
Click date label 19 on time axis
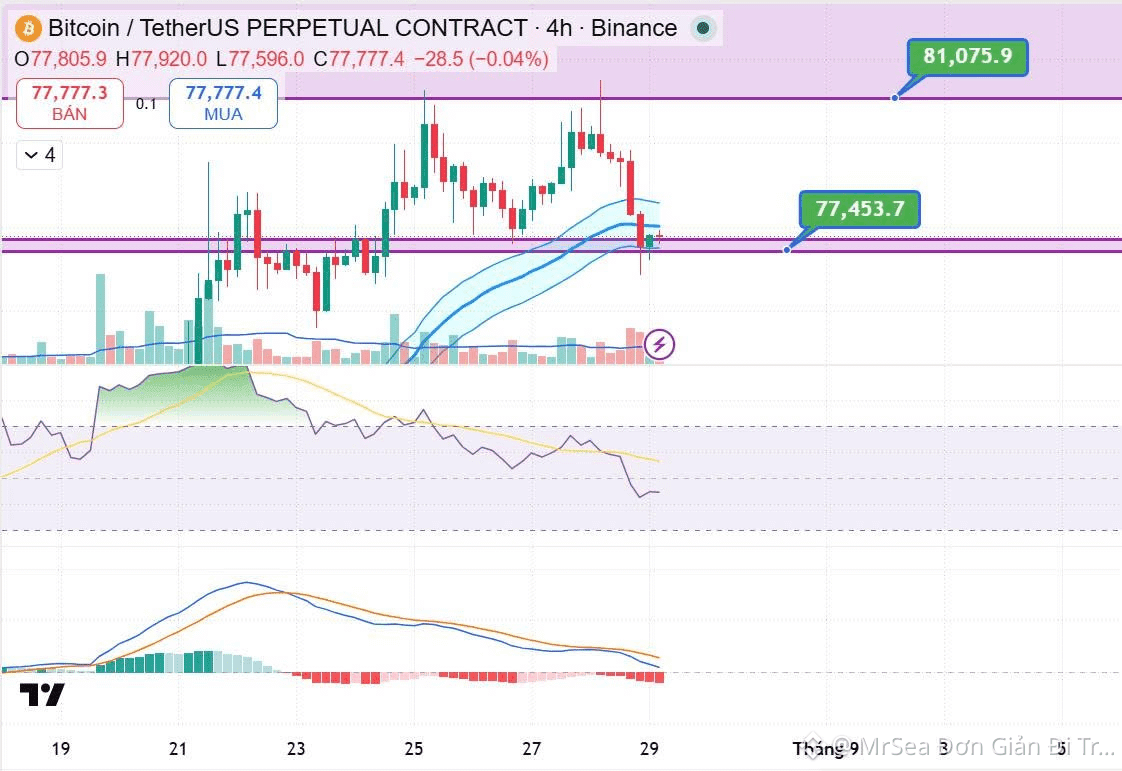(61, 749)
